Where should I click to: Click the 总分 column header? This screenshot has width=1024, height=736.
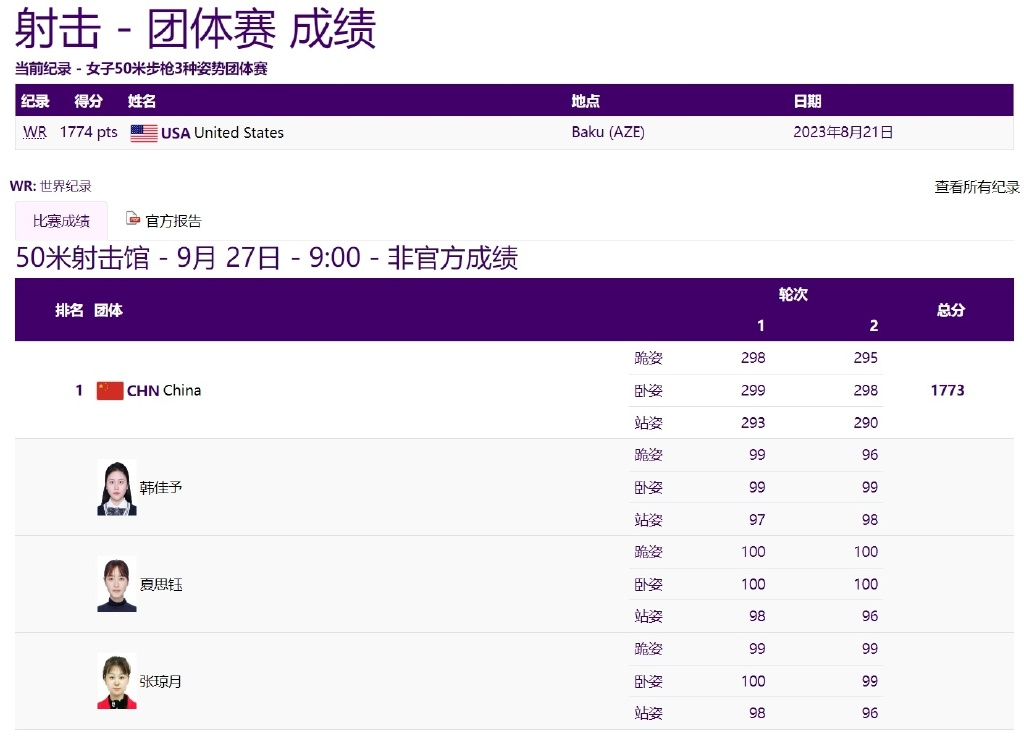click(x=951, y=310)
